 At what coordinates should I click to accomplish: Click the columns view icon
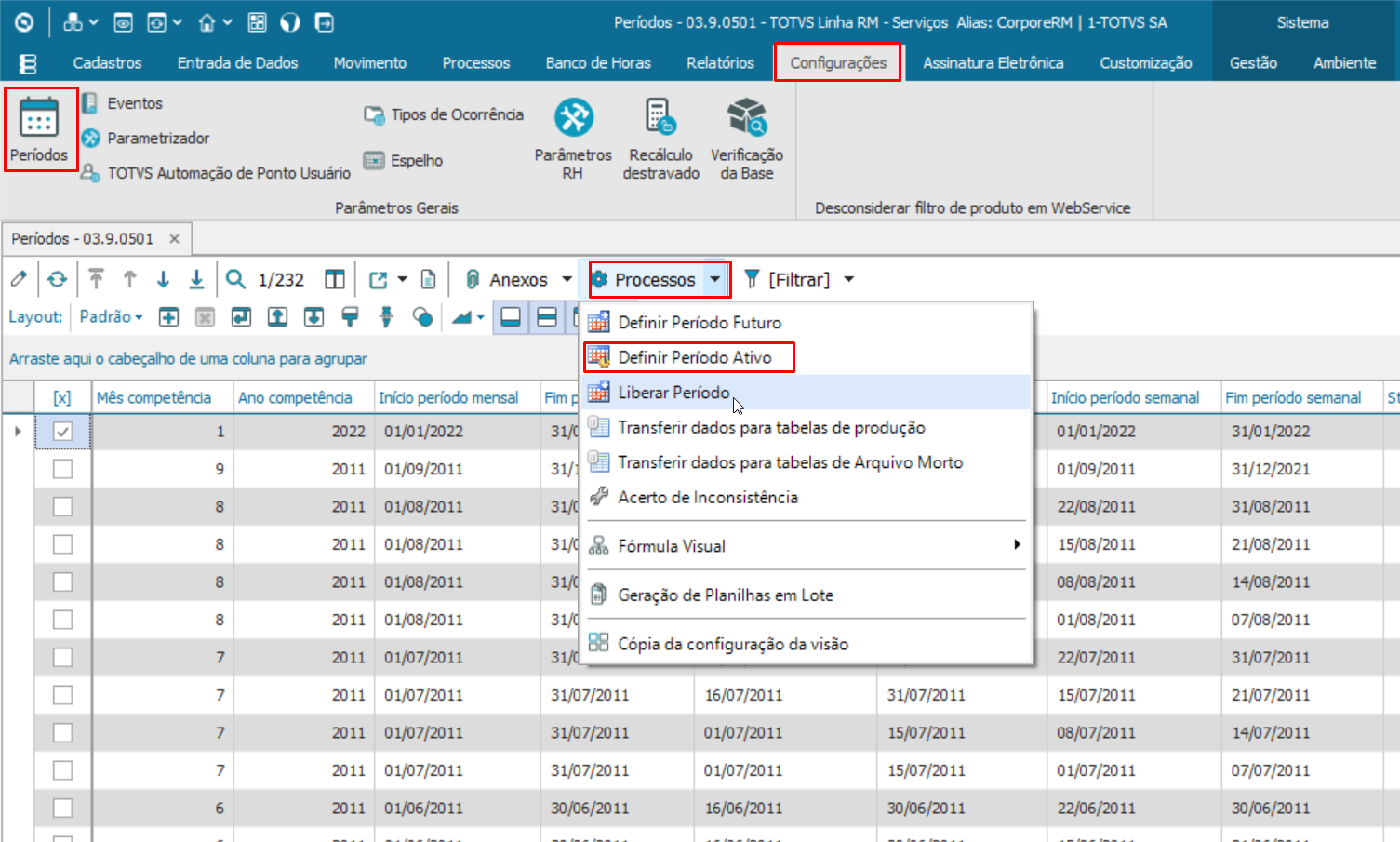coord(335,279)
